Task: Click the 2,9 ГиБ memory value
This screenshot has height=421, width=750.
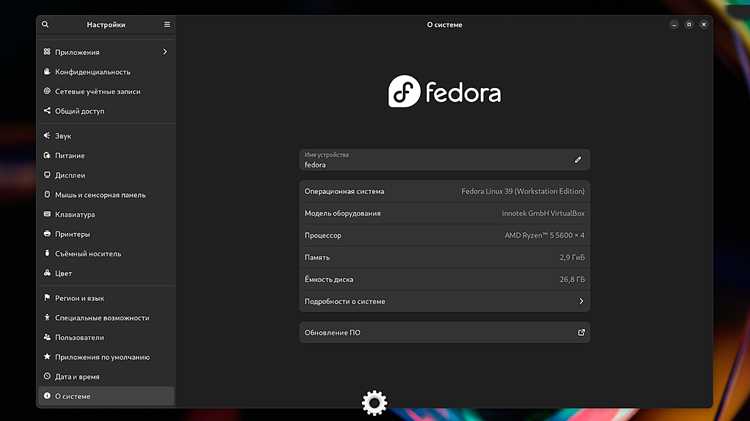Action: click(x=572, y=257)
